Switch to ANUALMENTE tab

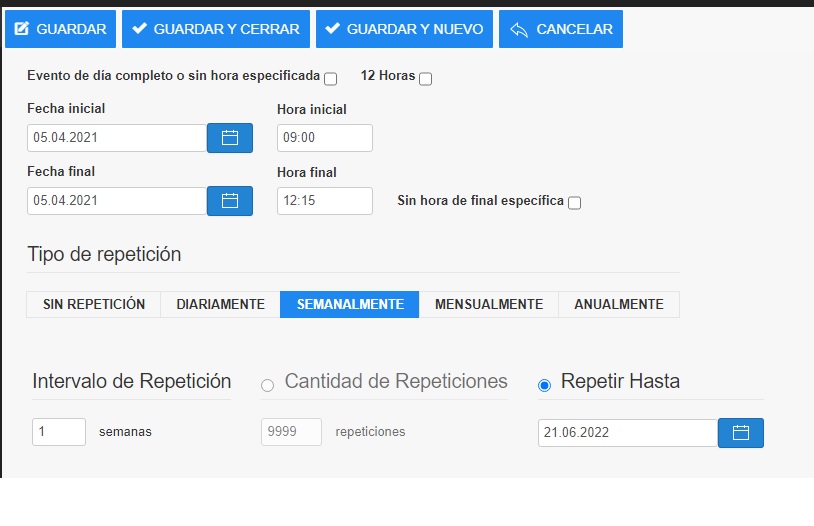[619, 304]
